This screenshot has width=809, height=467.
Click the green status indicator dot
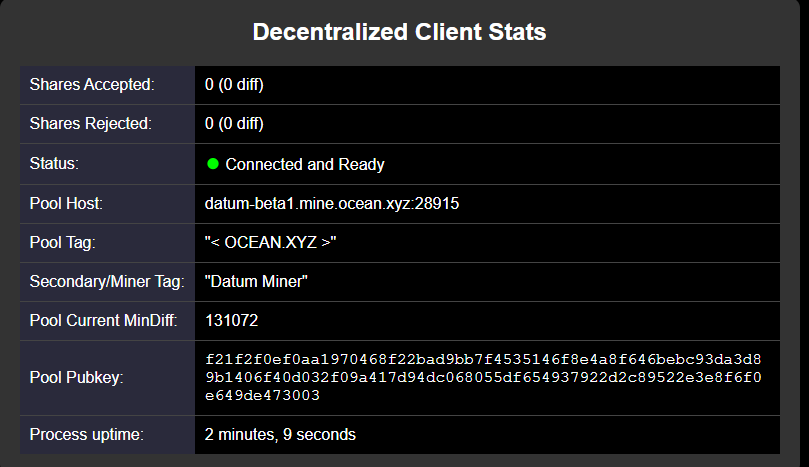point(212,164)
